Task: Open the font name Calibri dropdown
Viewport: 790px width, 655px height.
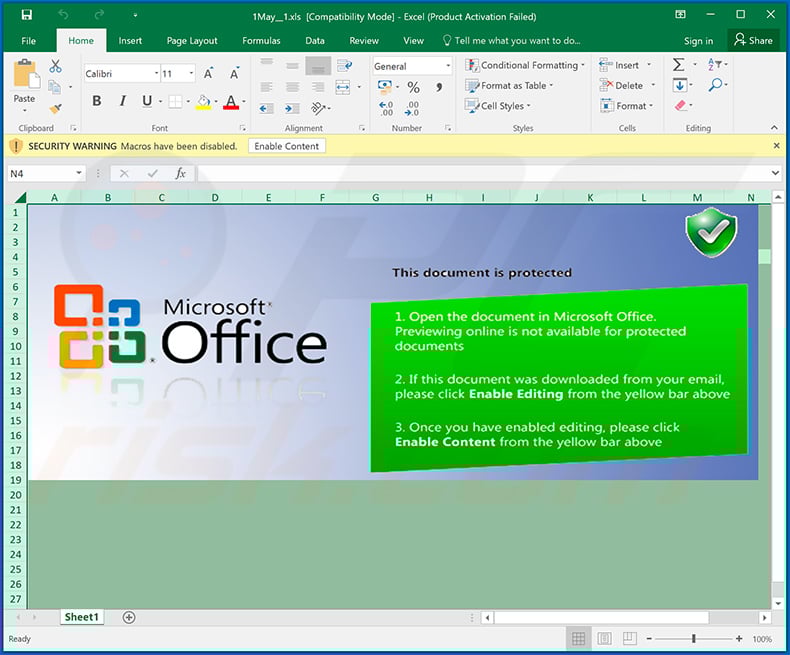Action: (x=156, y=74)
